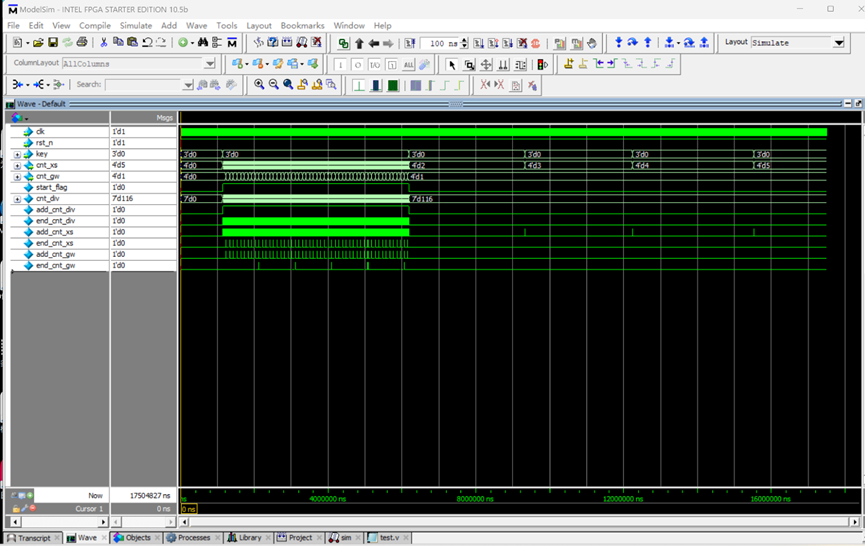The height and width of the screenshot is (546, 865).
Task: Open the New file dropdown arrow
Action: [27, 42]
